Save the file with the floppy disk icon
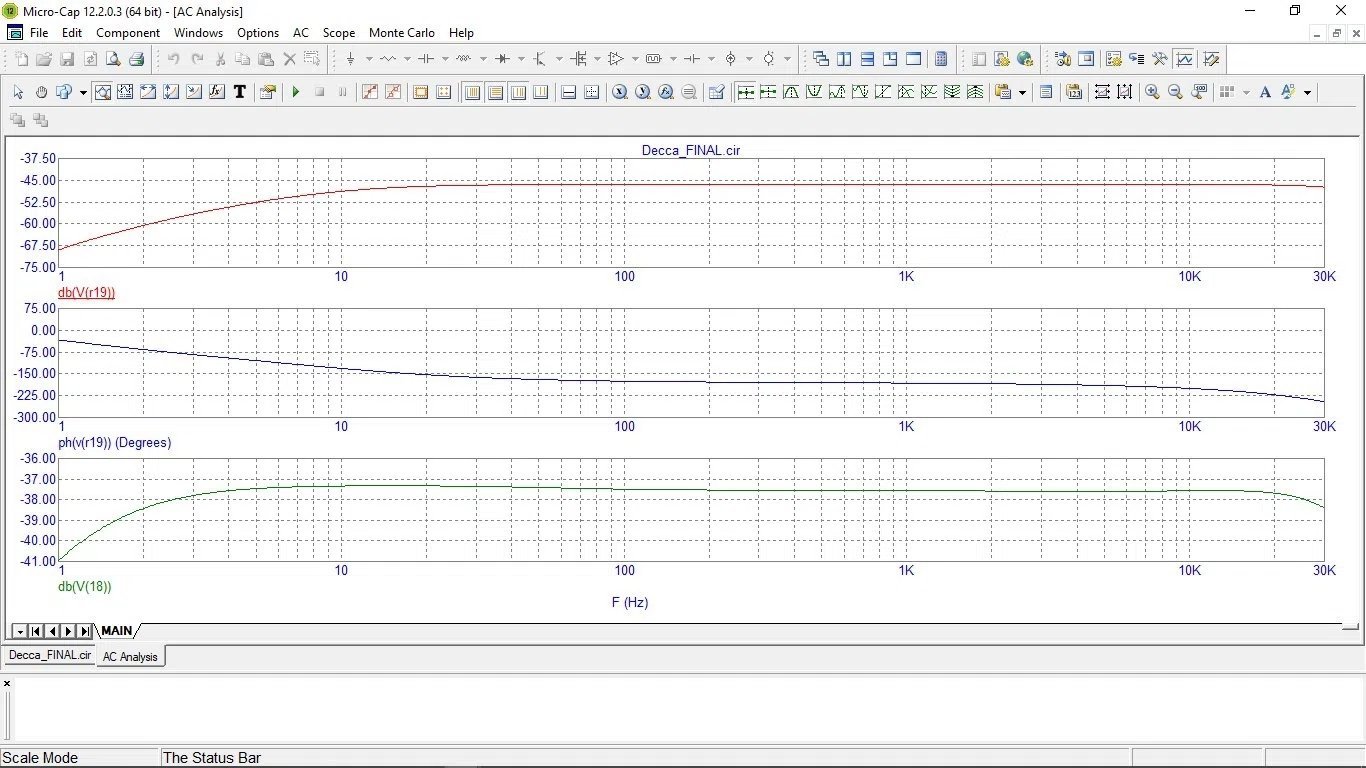 tap(67, 59)
